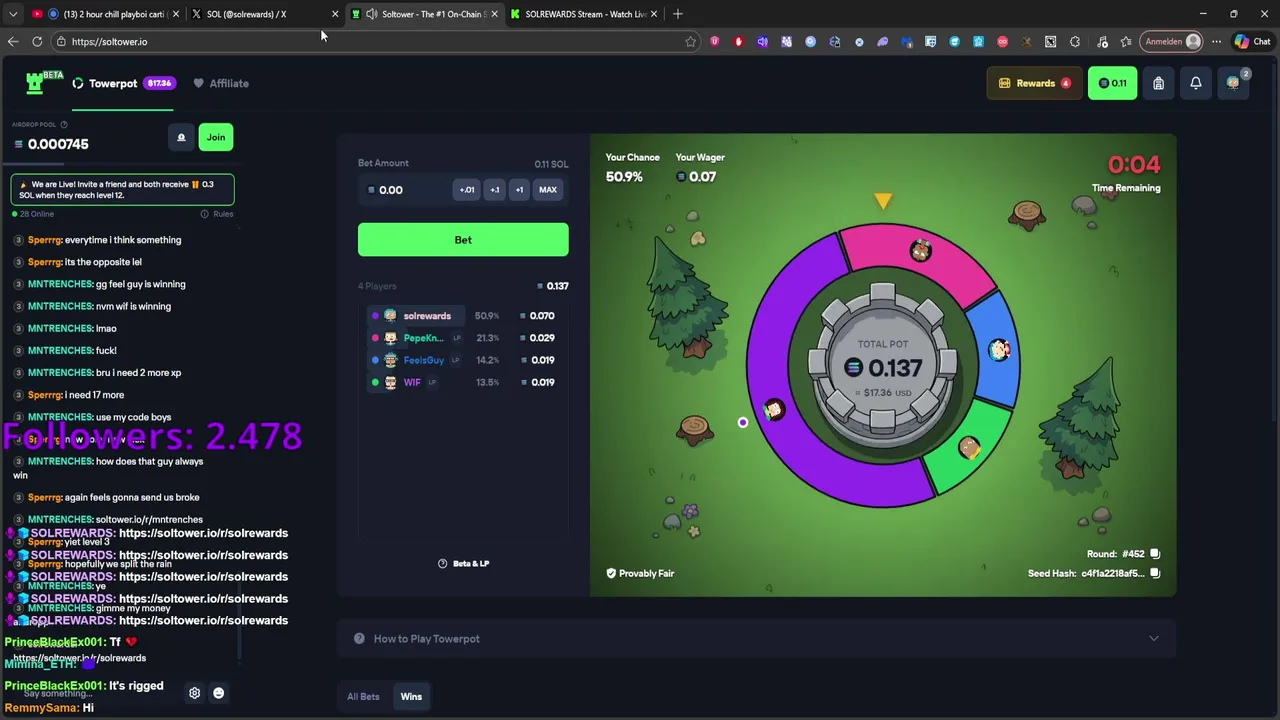The width and height of the screenshot is (1280, 720).
Task: Click the Beta & LP help icon
Action: (443, 563)
